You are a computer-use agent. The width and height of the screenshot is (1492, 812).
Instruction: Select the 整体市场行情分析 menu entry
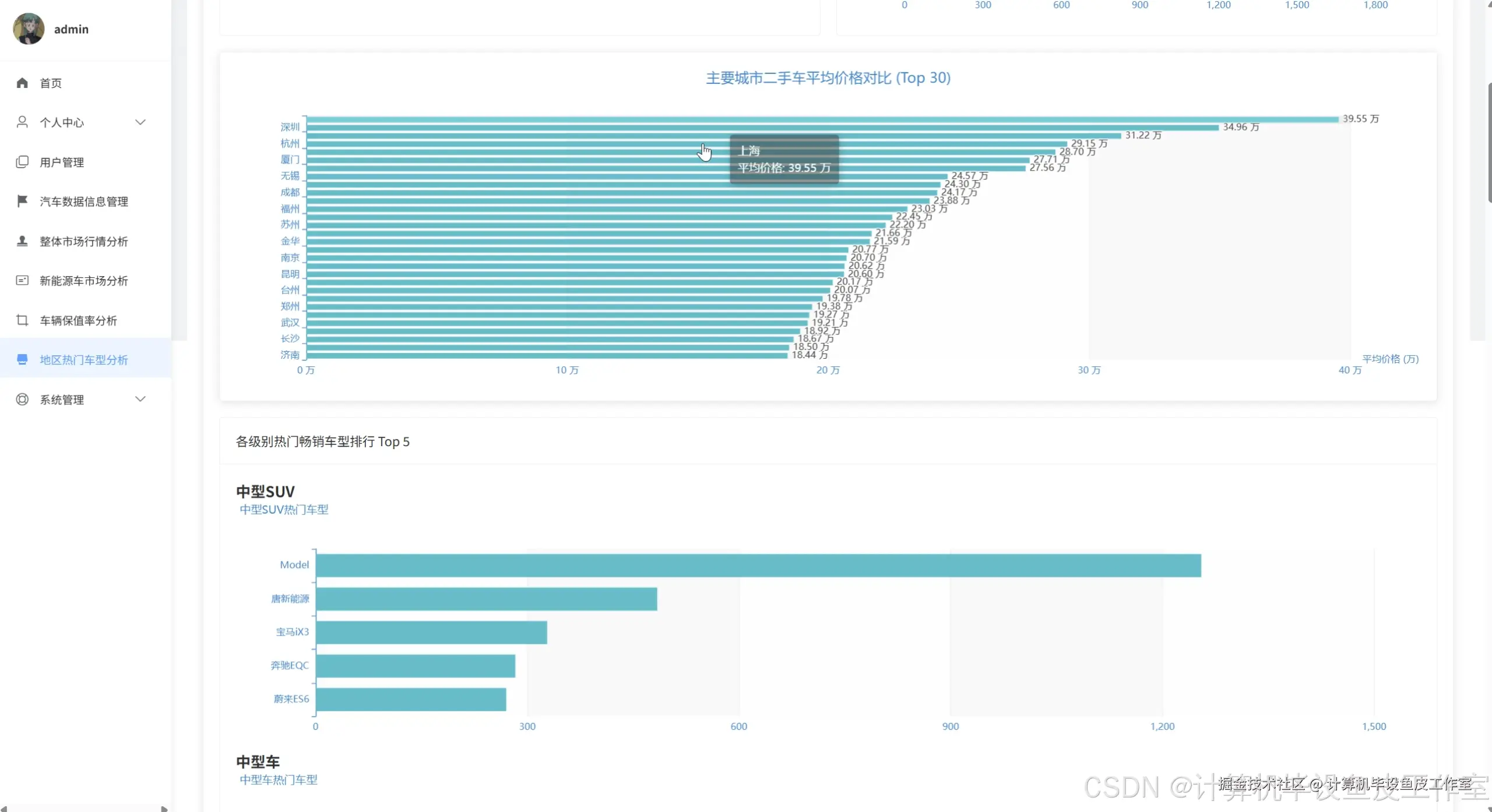click(x=83, y=241)
